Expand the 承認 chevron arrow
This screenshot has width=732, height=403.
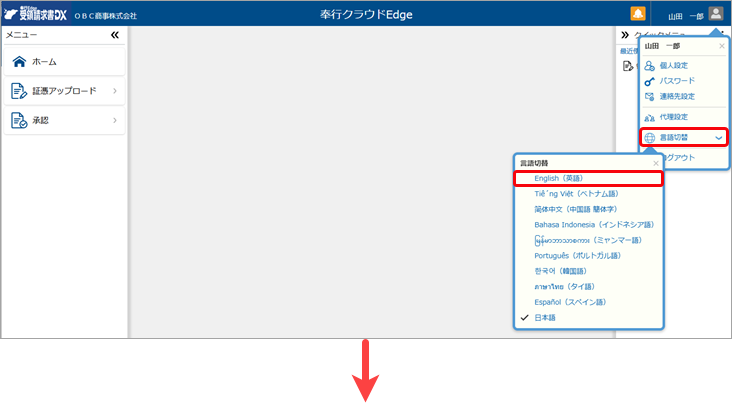pos(115,120)
